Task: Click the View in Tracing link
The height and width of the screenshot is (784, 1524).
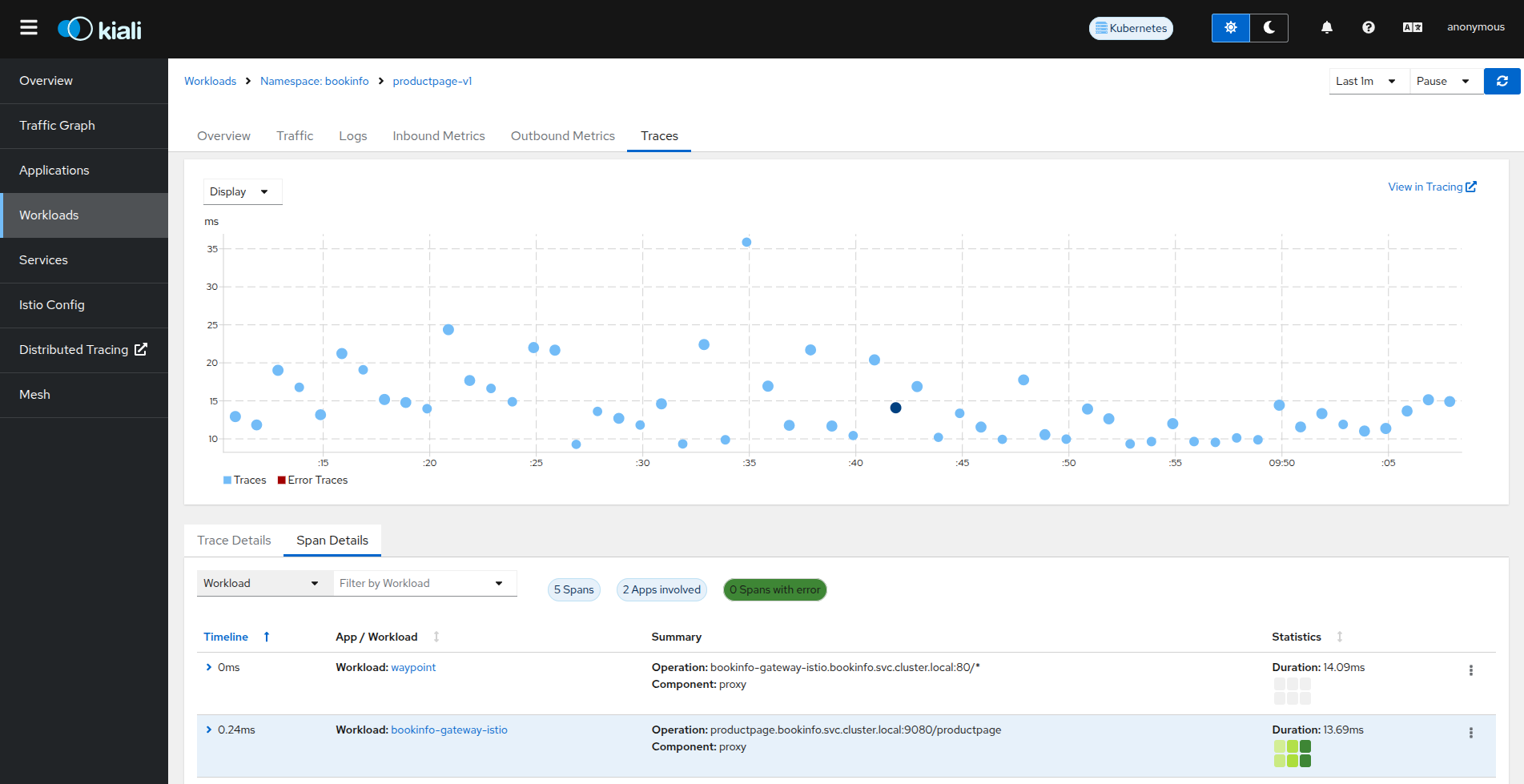Action: tap(1431, 187)
